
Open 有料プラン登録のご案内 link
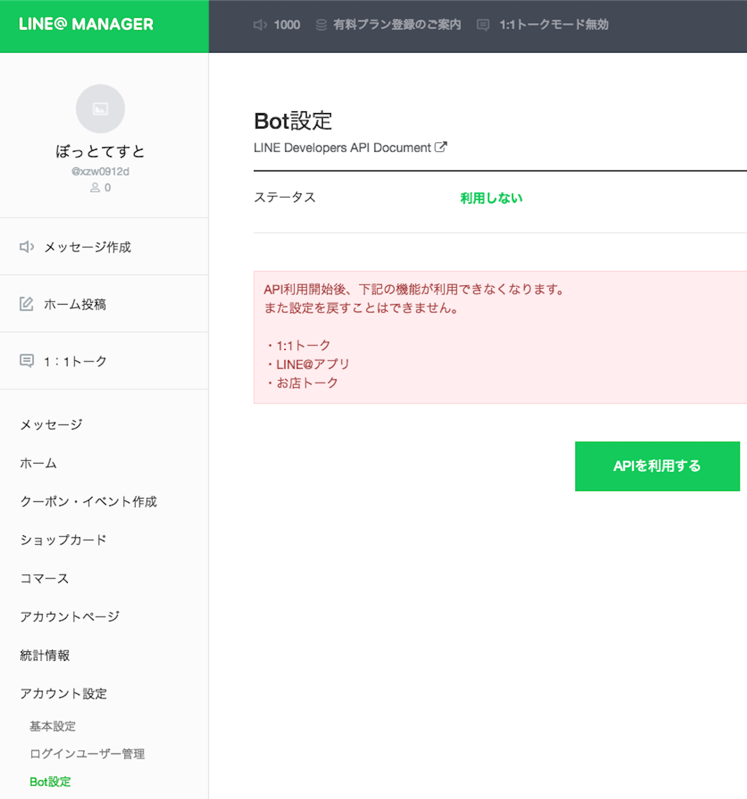[397, 24]
